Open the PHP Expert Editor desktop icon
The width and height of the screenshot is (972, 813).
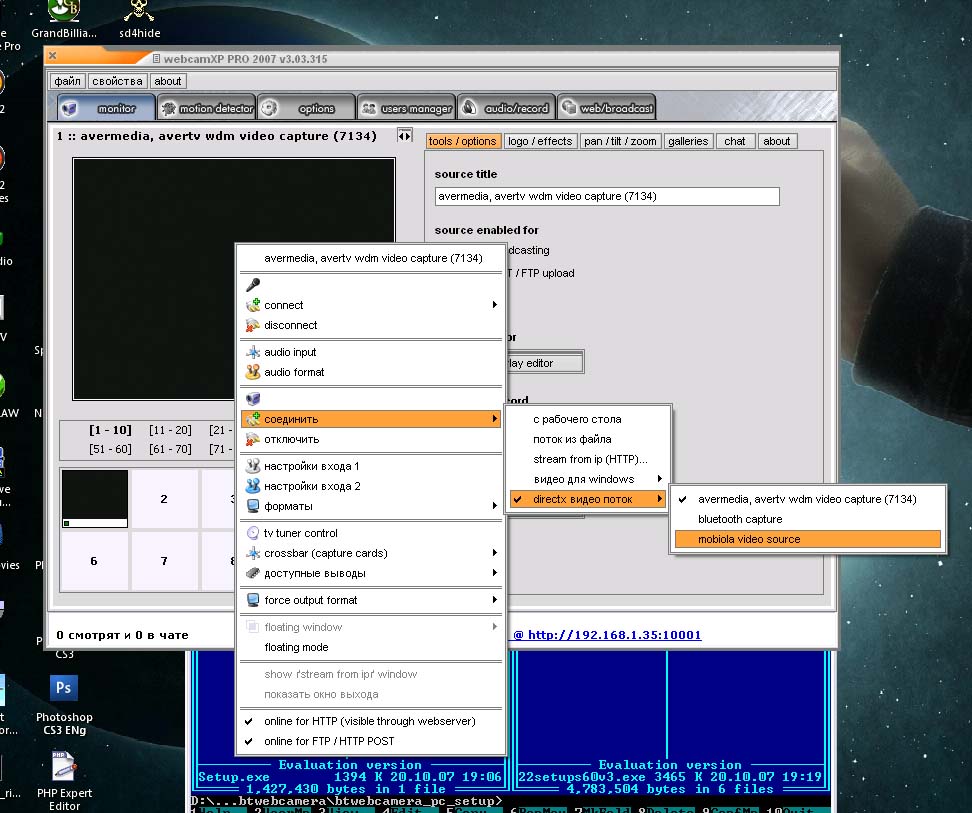point(64,781)
